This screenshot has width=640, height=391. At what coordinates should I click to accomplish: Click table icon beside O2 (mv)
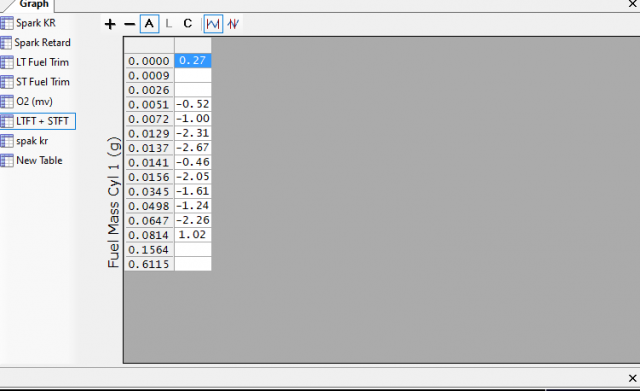[7, 101]
